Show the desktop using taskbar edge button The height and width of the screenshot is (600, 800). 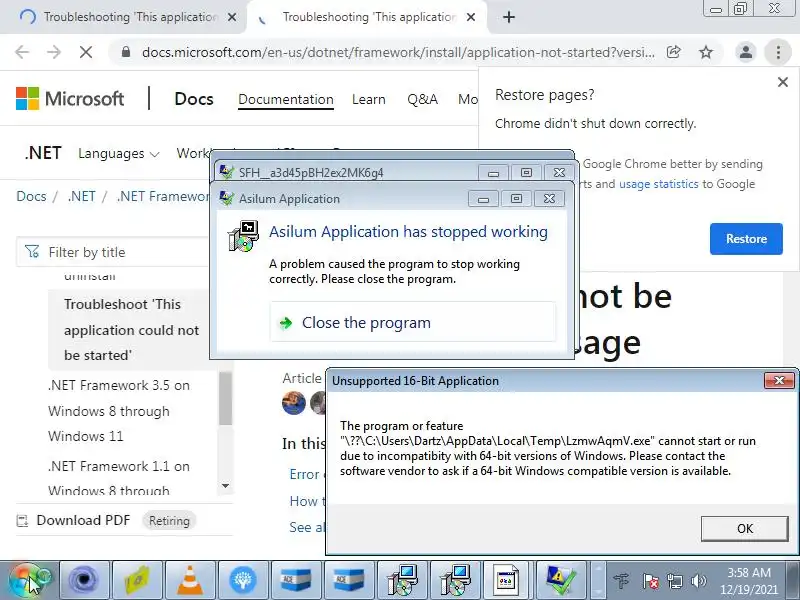(793, 581)
